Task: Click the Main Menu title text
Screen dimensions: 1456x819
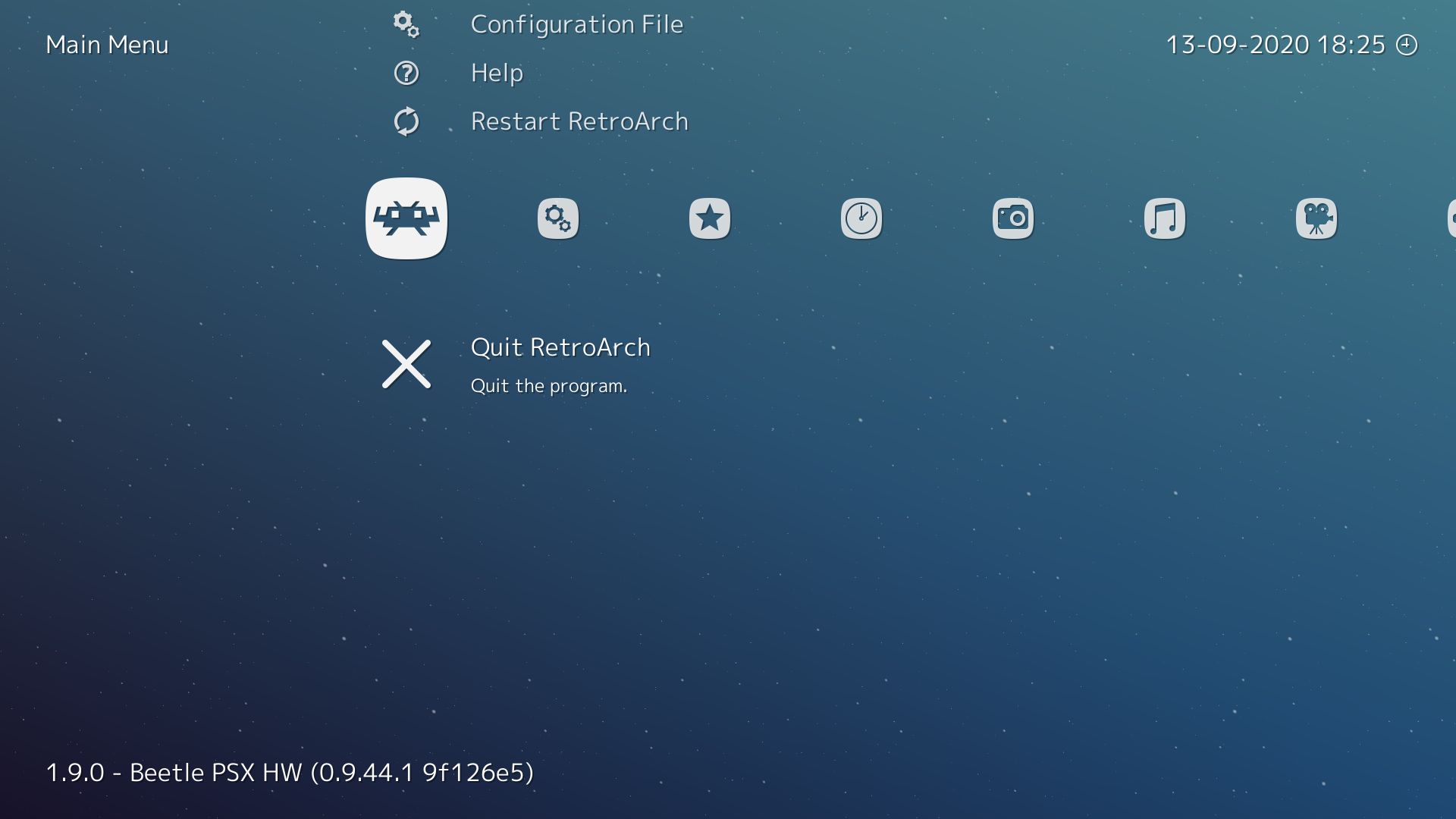Action: tap(107, 45)
